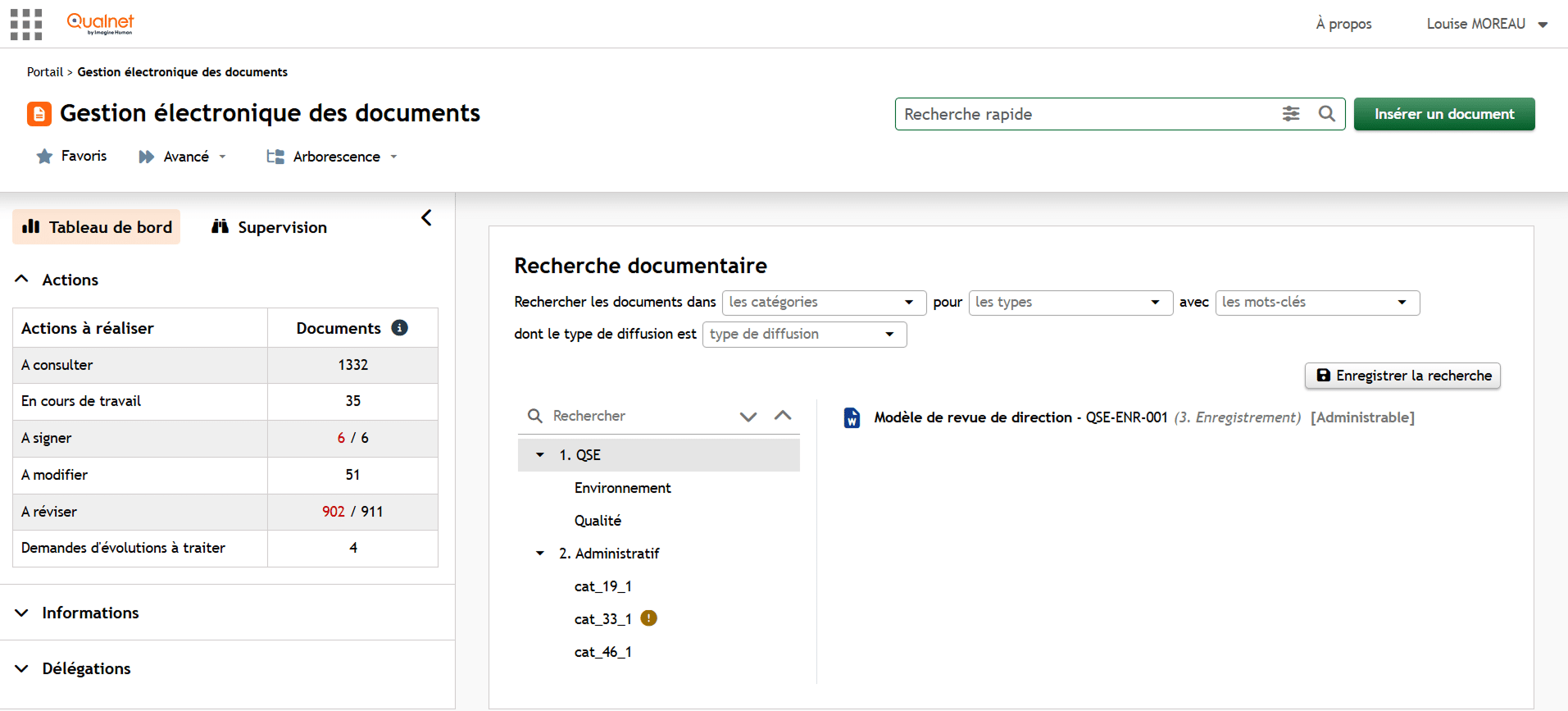Image resolution: width=1568 pixels, height=711 pixels.
Task: Click the Documents info icon
Action: 400,328
